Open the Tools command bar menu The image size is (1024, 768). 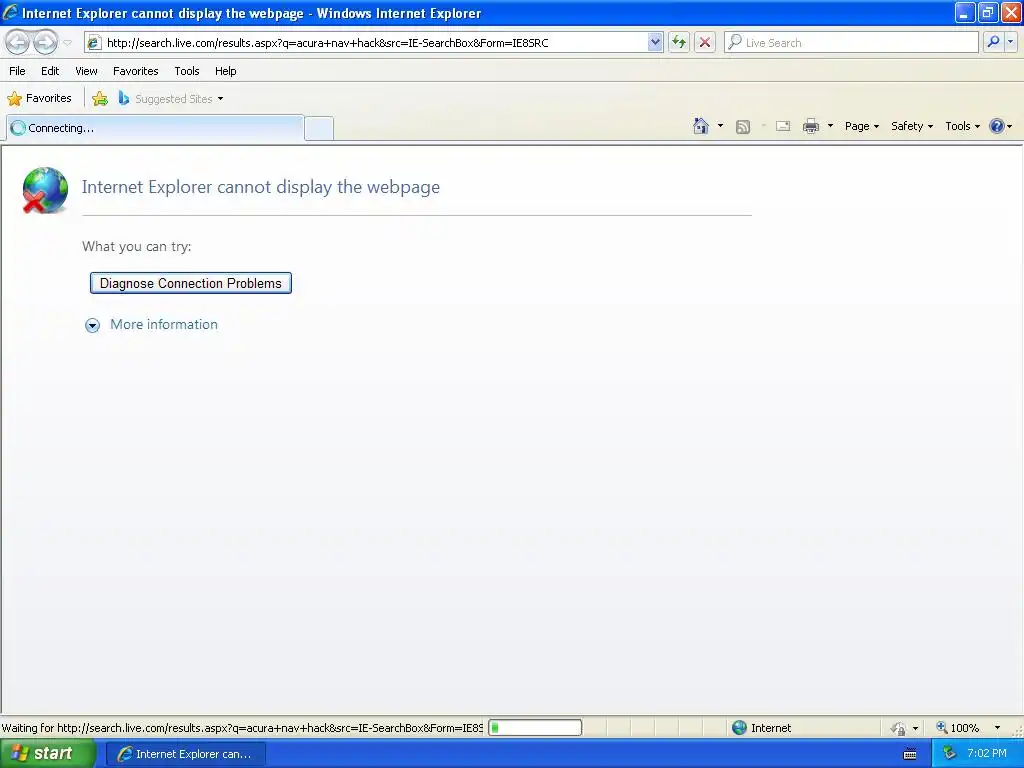coord(962,126)
